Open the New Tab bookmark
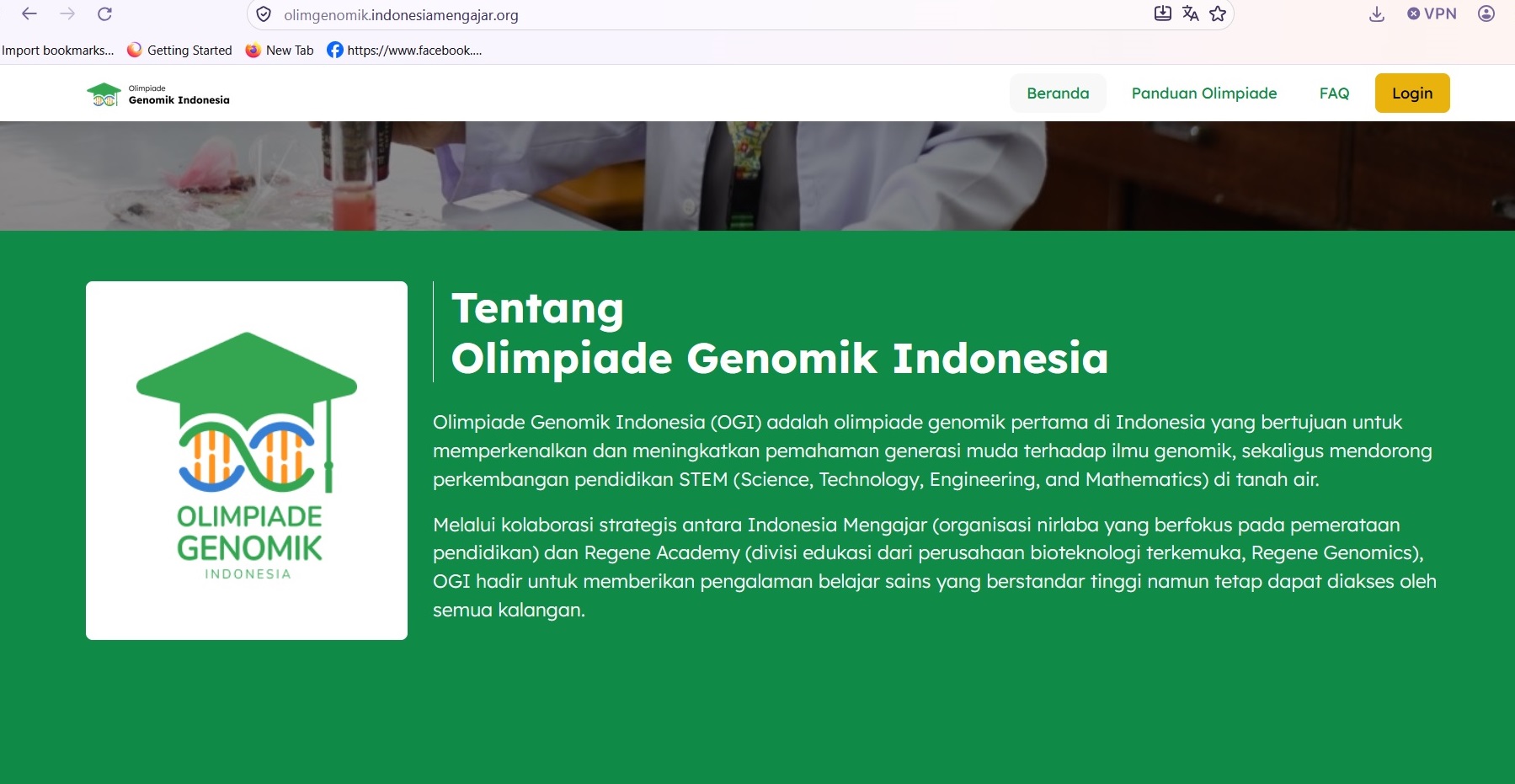Image resolution: width=1515 pixels, height=784 pixels. (x=280, y=51)
